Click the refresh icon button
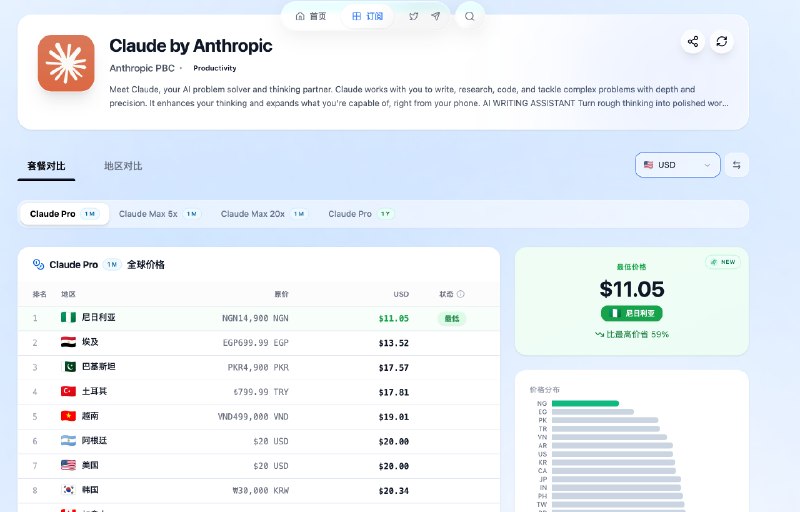Screen dimensions: 800x512 721,41
